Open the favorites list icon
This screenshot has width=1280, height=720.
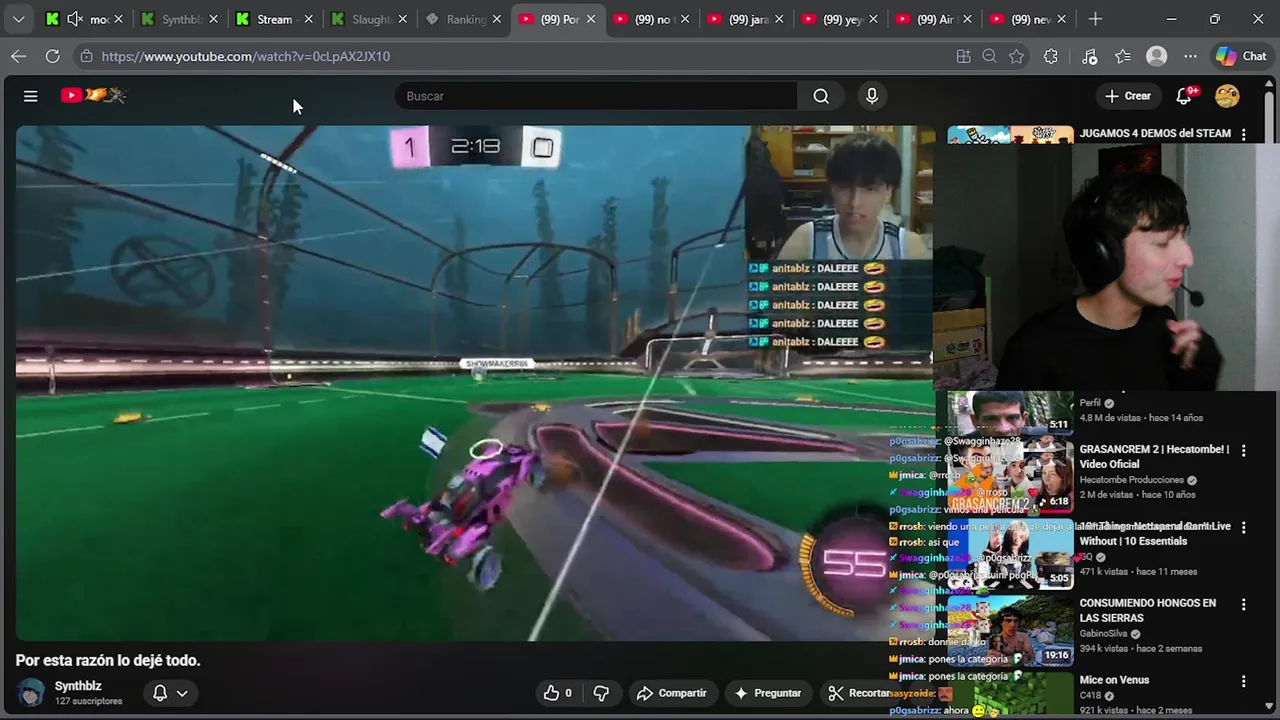click(1123, 57)
